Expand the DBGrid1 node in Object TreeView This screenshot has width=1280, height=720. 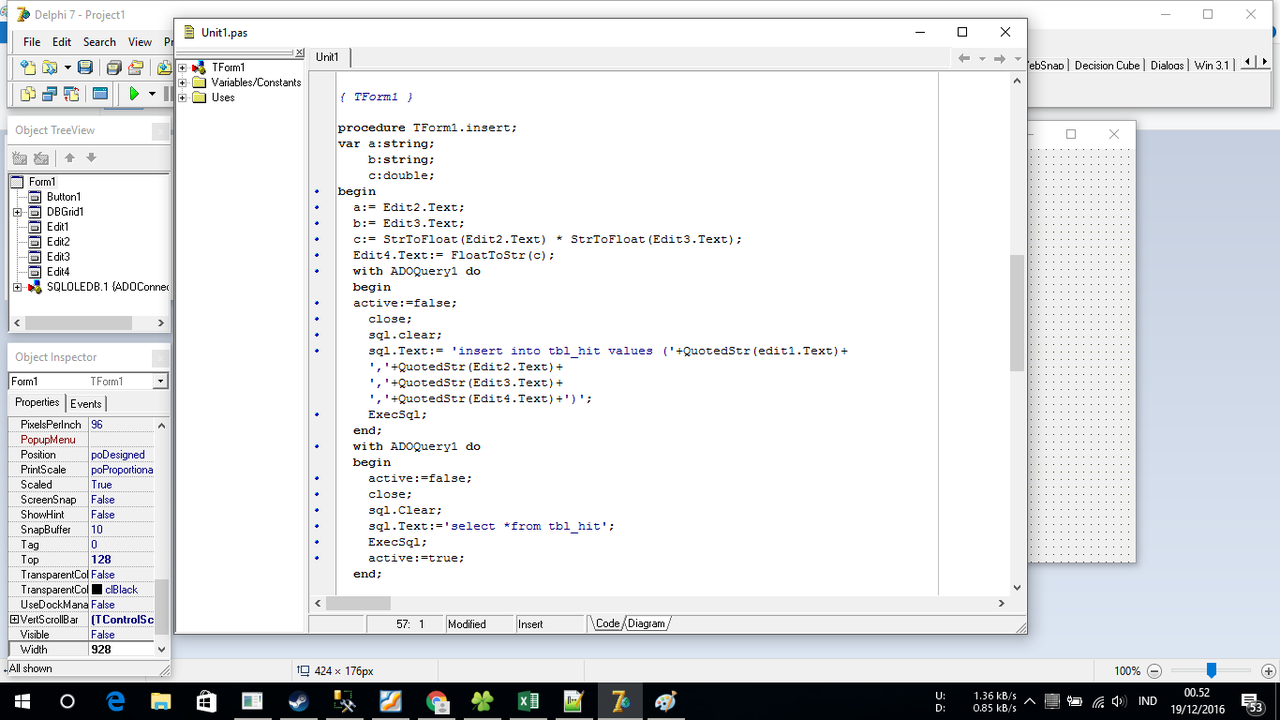(17, 212)
